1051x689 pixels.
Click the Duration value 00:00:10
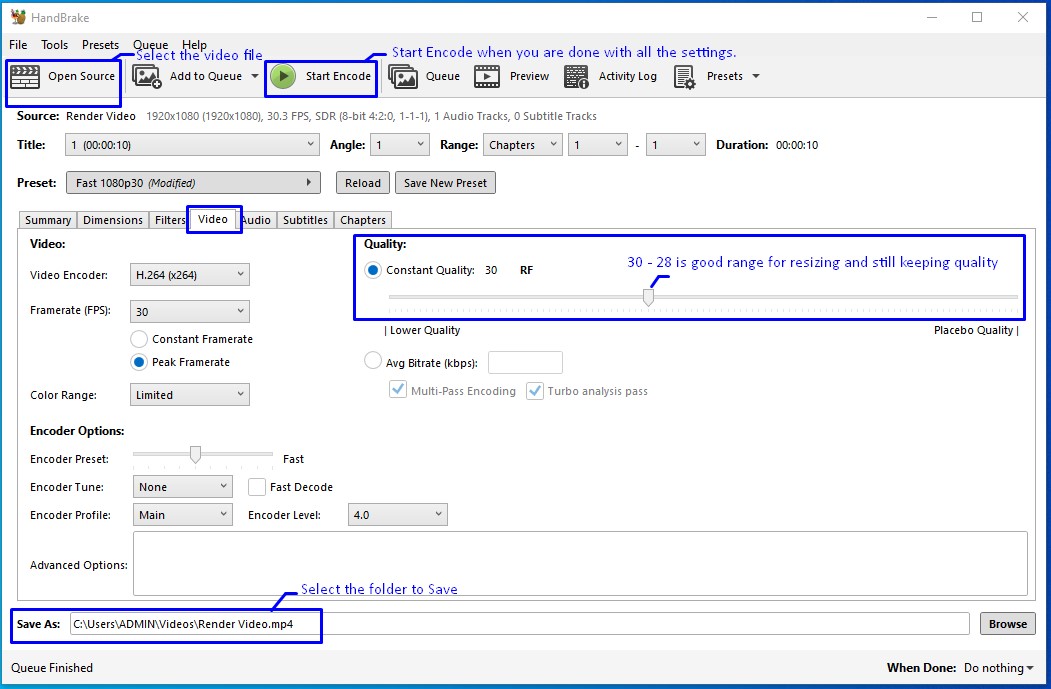coord(797,145)
